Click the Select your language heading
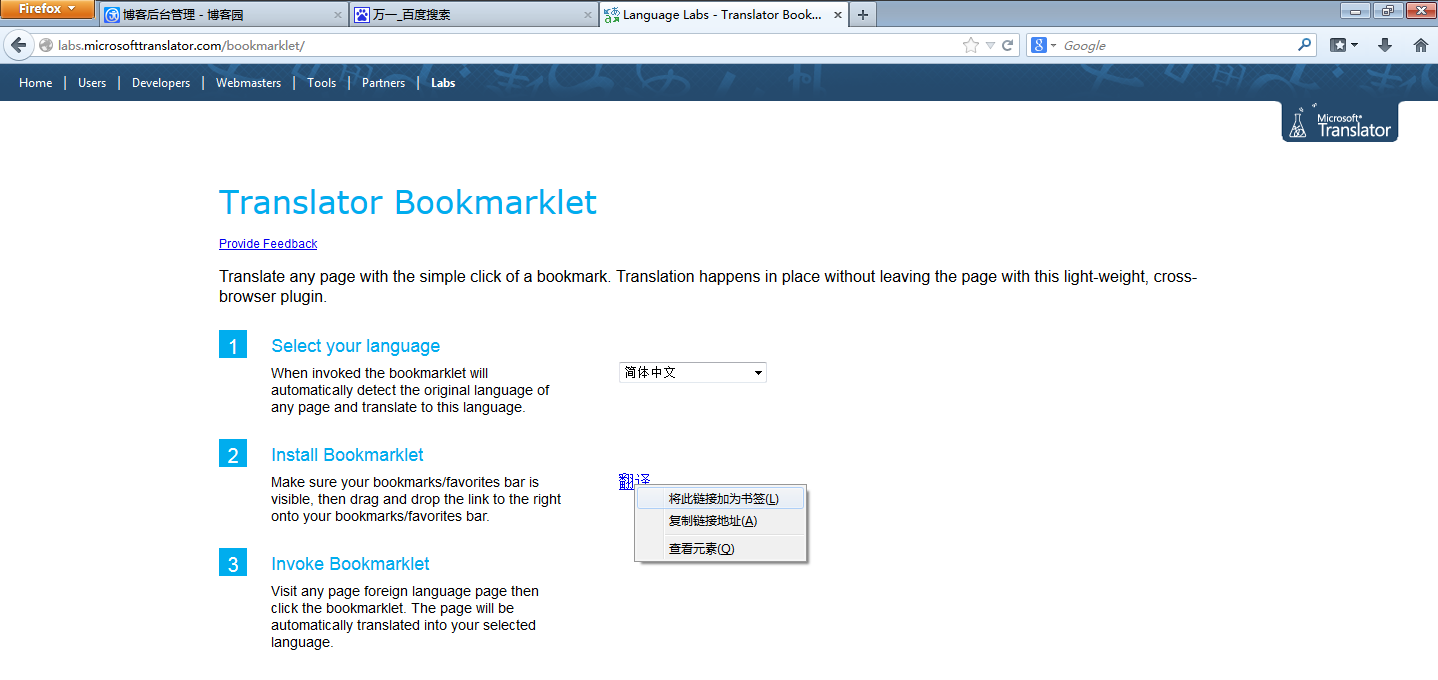The image size is (1438, 680). 356,346
